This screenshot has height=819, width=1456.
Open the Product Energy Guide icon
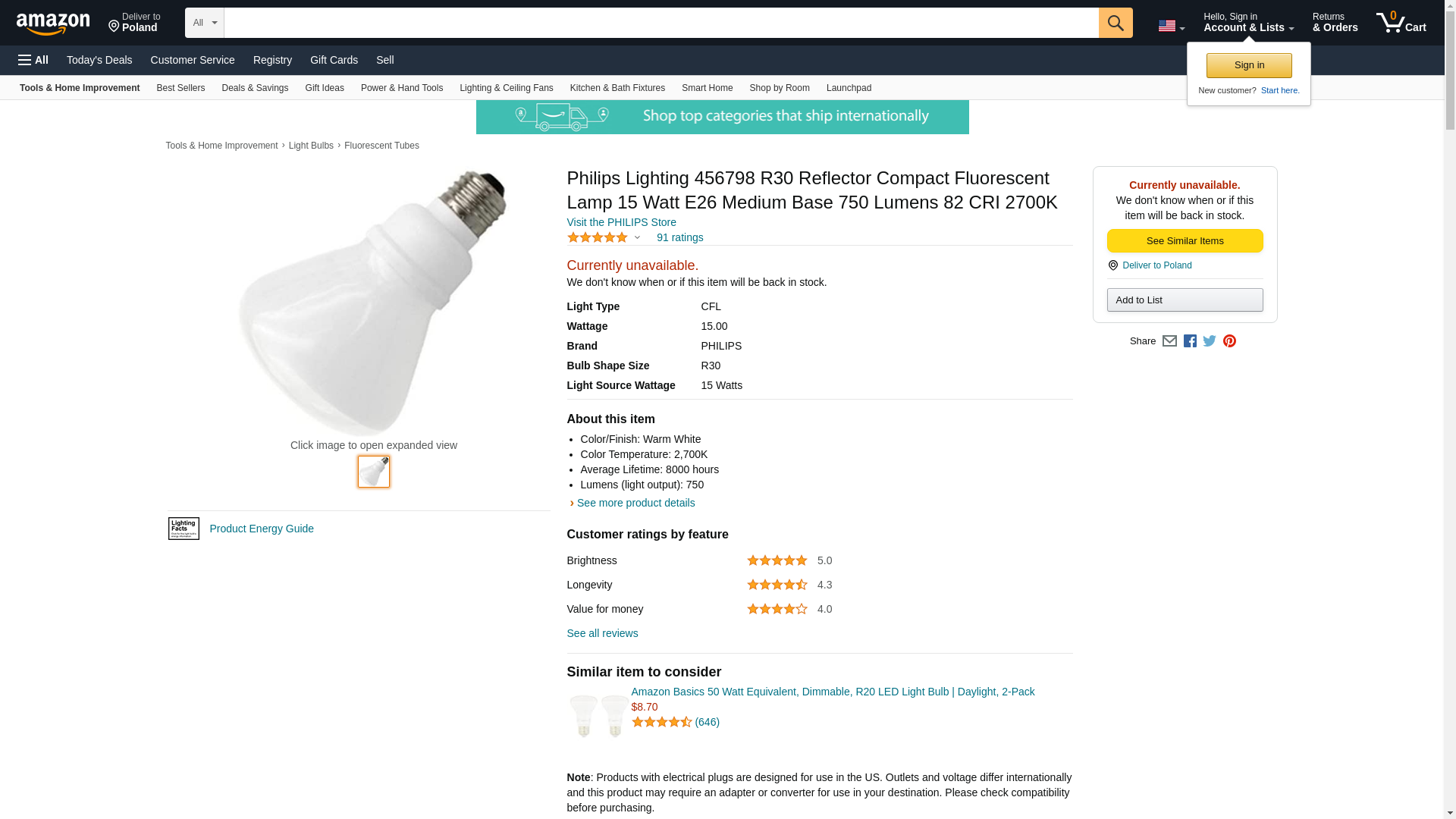[x=184, y=529]
